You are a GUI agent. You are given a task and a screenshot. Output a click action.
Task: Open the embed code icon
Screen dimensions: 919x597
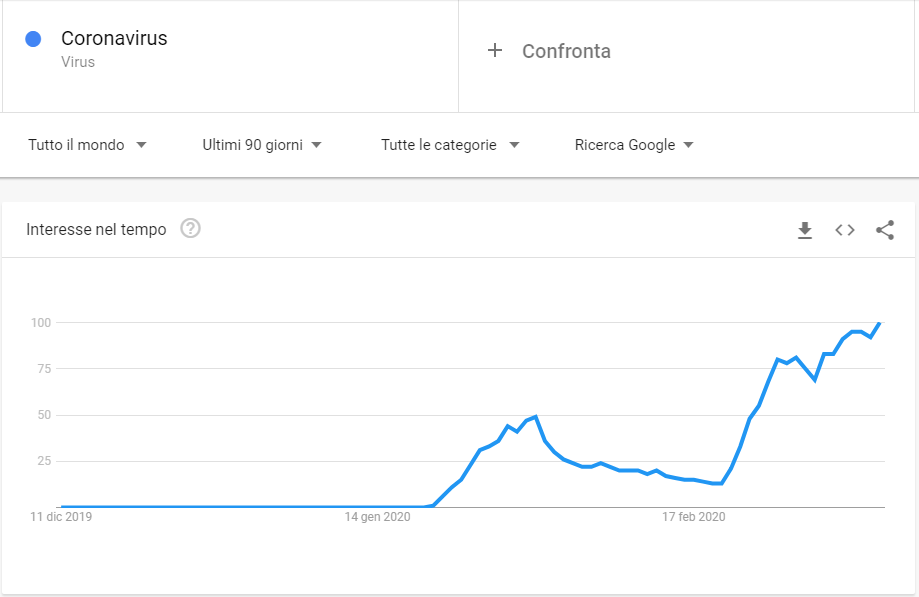(845, 230)
